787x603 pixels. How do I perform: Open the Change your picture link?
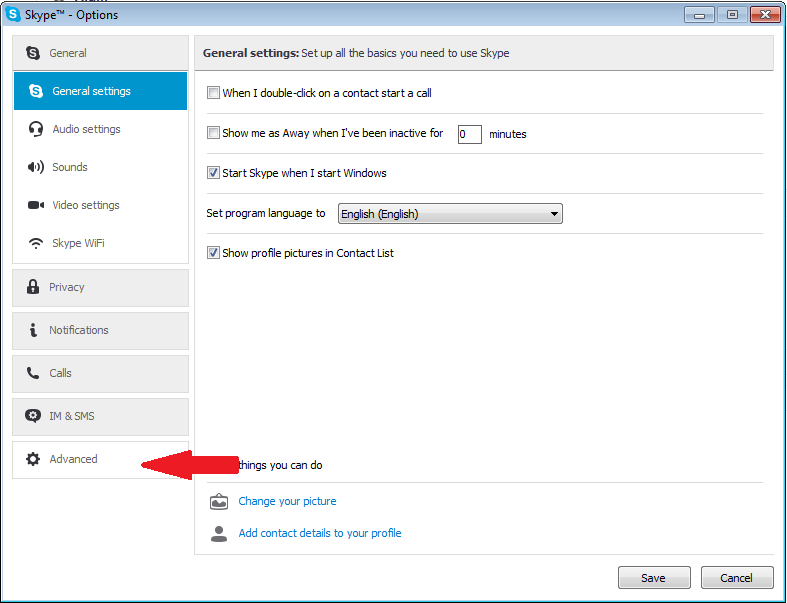point(287,501)
